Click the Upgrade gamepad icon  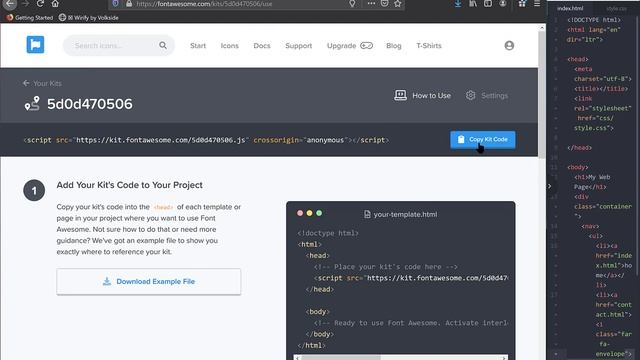367,45
